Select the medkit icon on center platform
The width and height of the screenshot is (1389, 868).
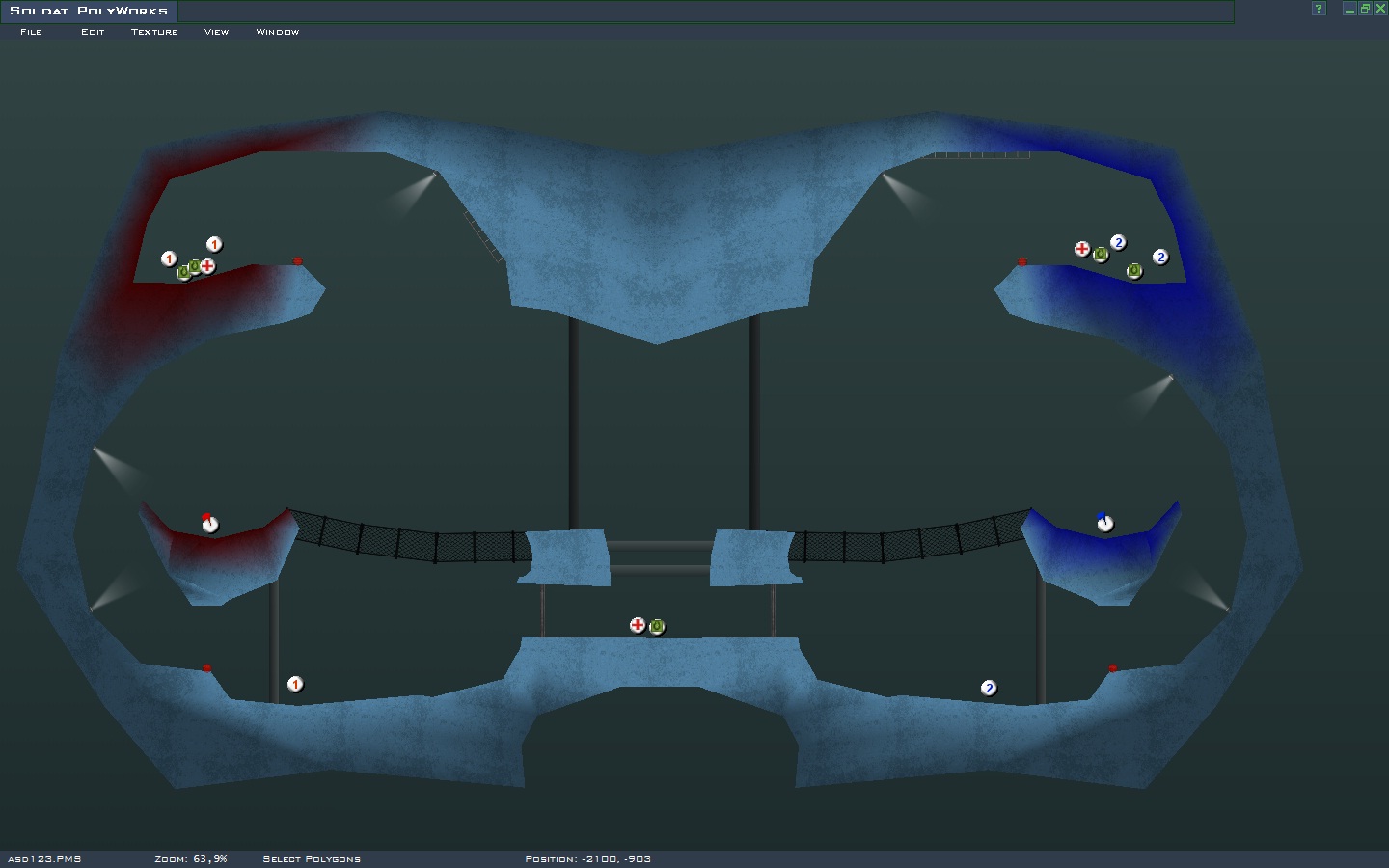(x=637, y=625)
